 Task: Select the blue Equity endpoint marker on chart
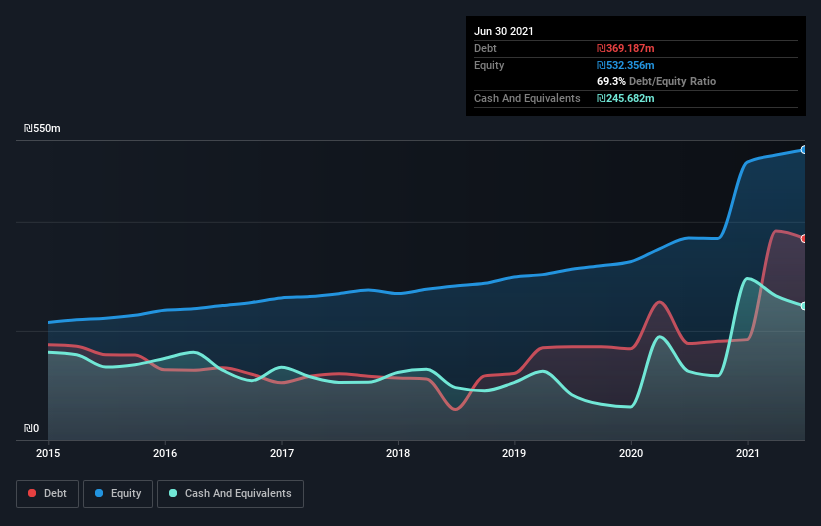(x=804, y=150)
